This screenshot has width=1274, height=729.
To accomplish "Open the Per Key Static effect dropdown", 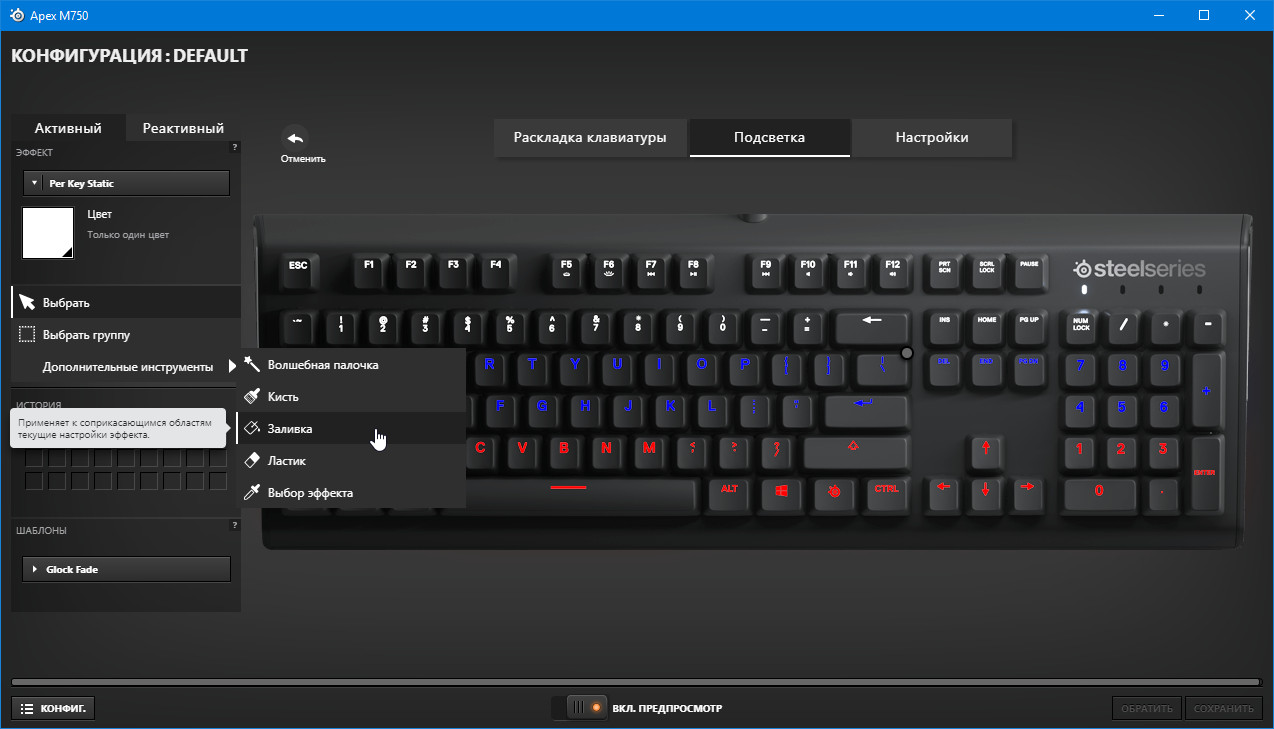I will 126,183.
